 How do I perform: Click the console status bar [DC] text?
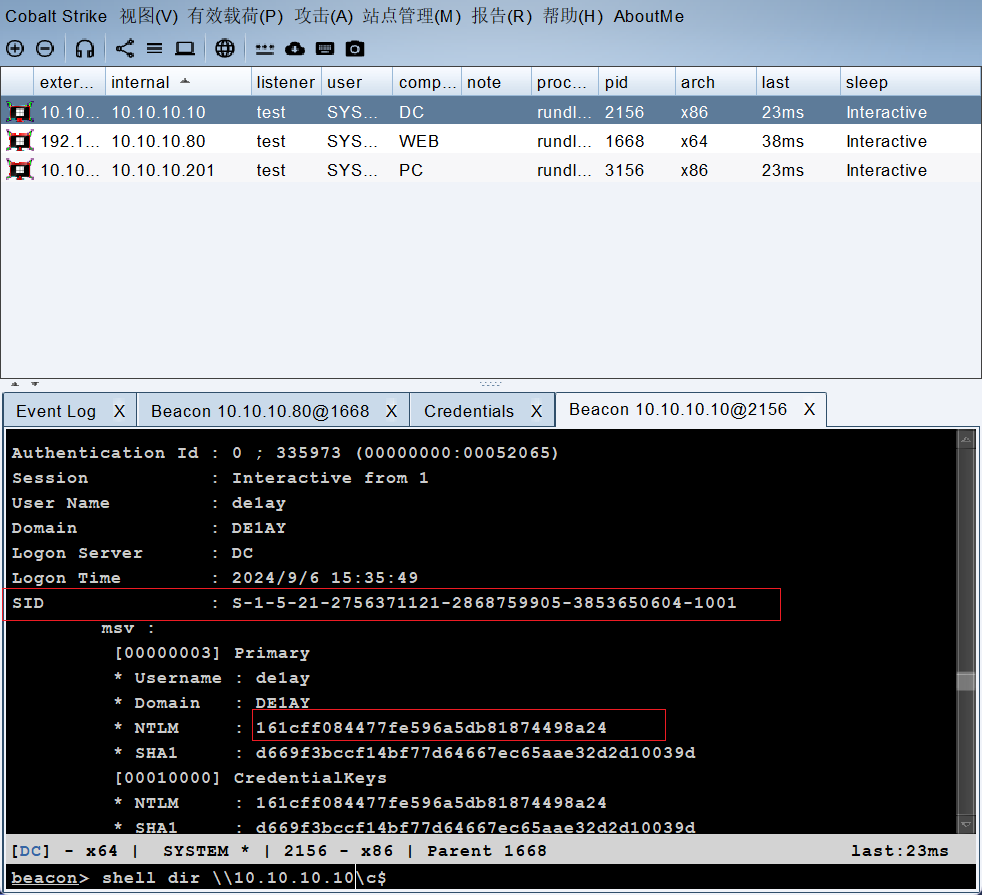(x=30, y=851)
